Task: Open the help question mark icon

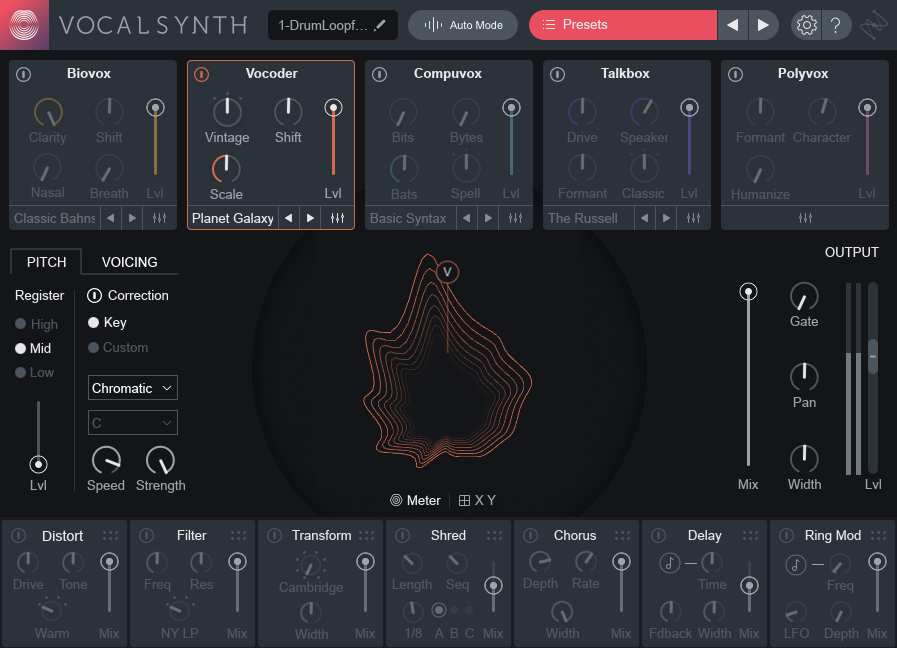Action: pyautogui.click(x=836, y=25)
